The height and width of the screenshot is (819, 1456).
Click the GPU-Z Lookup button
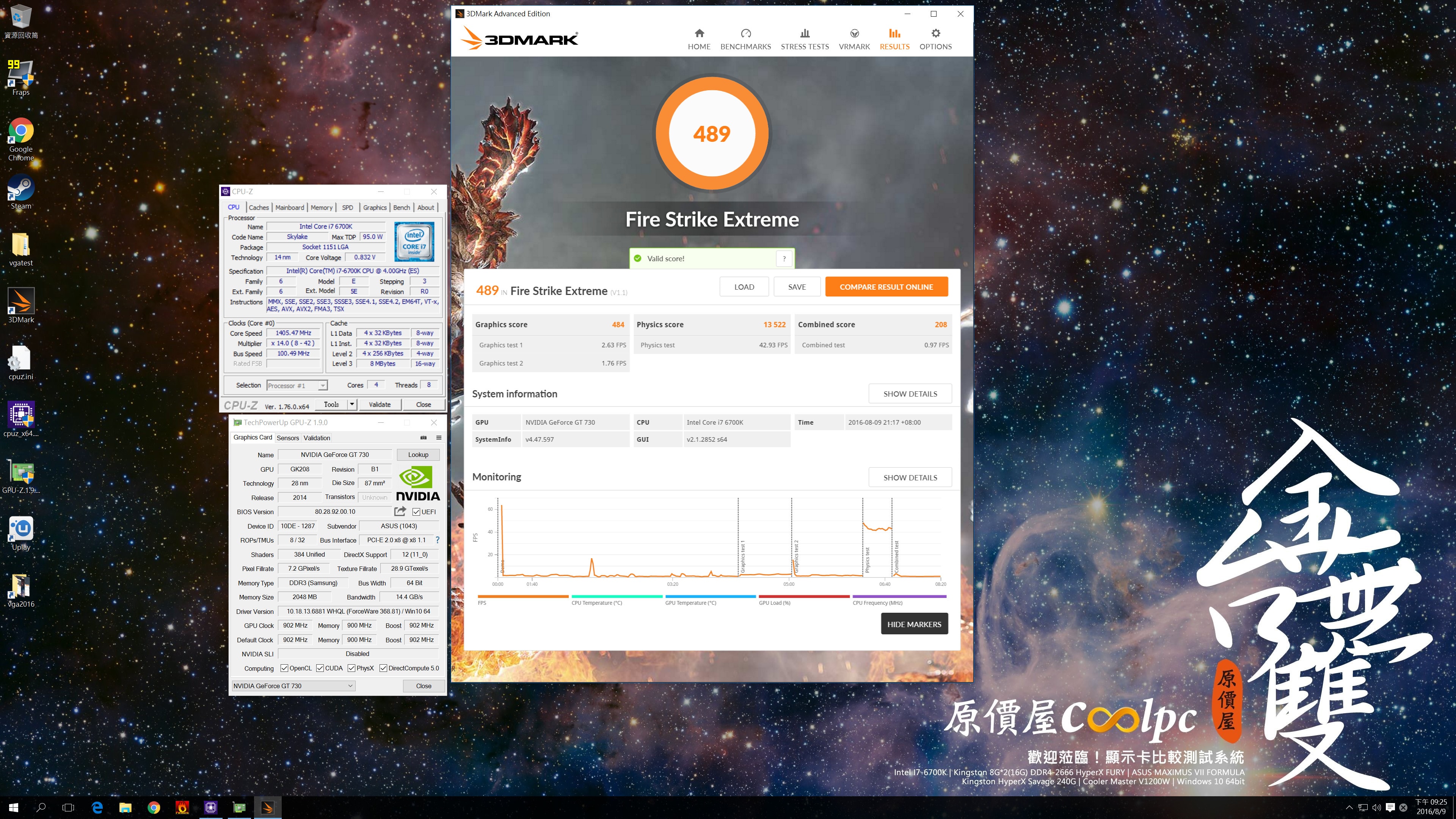(x=418, y=455)
